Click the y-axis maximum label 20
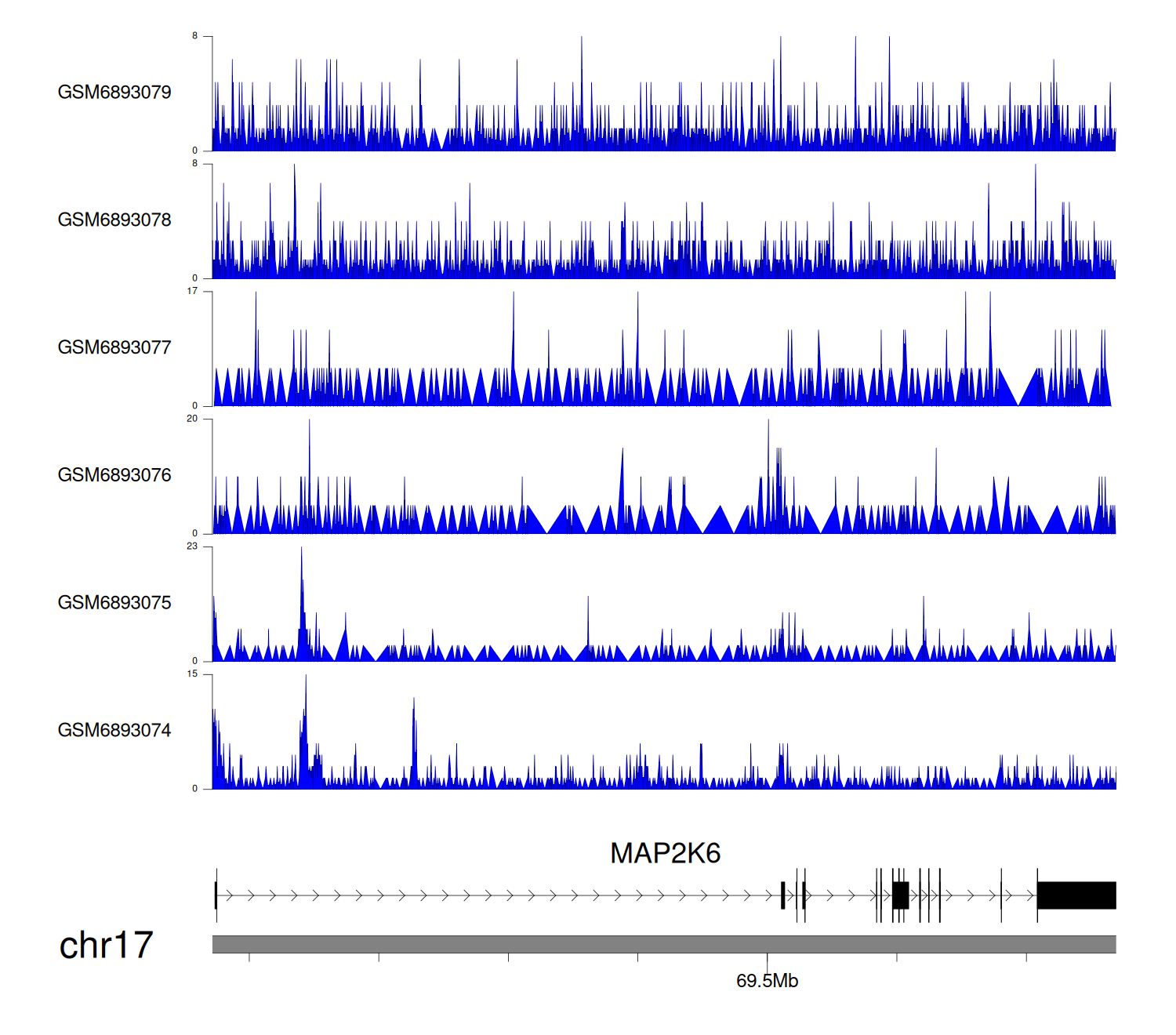 click(192, 419)
